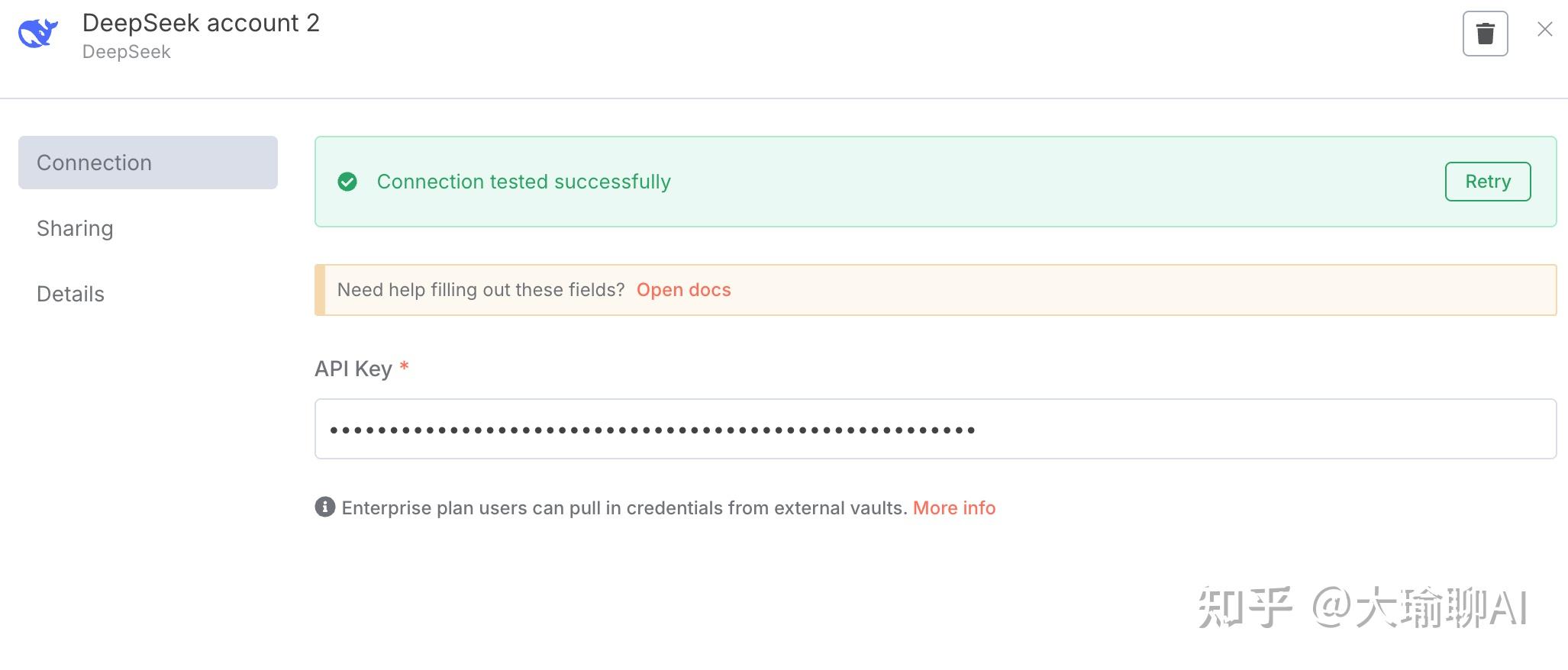Open the docs link for field help
This screenshot has height=670, width=1568.
pyautogui.click(x=683, y=290)
